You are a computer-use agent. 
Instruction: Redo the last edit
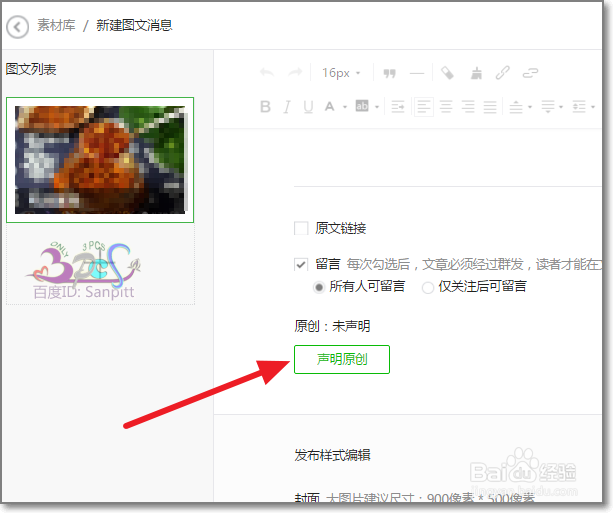pyautogui.click(x=295, y=73)
